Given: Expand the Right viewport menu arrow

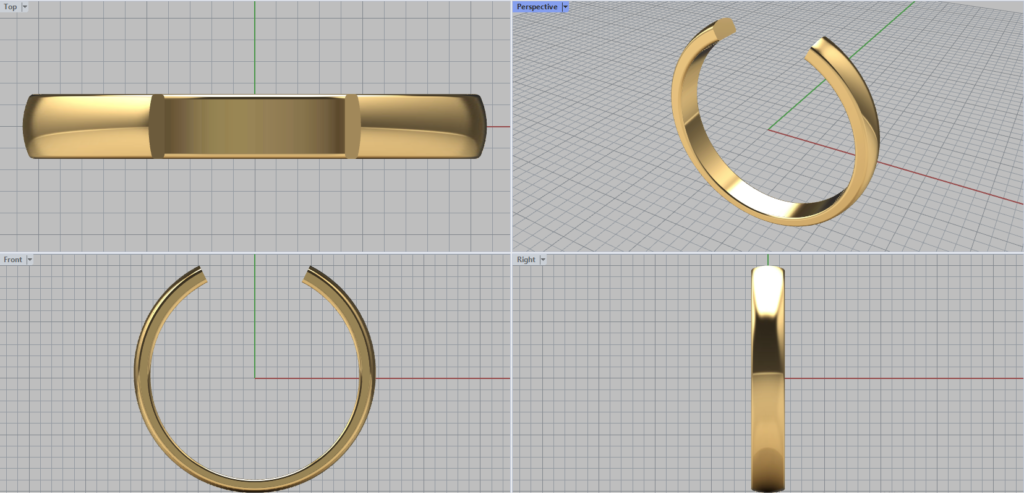Looking at the screenshot, I should pyautogui.click(x=543, y=259).
